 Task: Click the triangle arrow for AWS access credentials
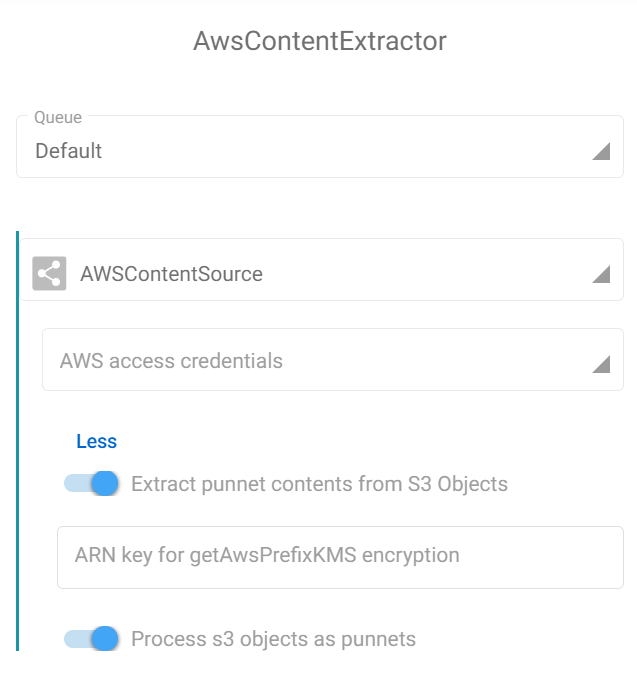[601, 364]
